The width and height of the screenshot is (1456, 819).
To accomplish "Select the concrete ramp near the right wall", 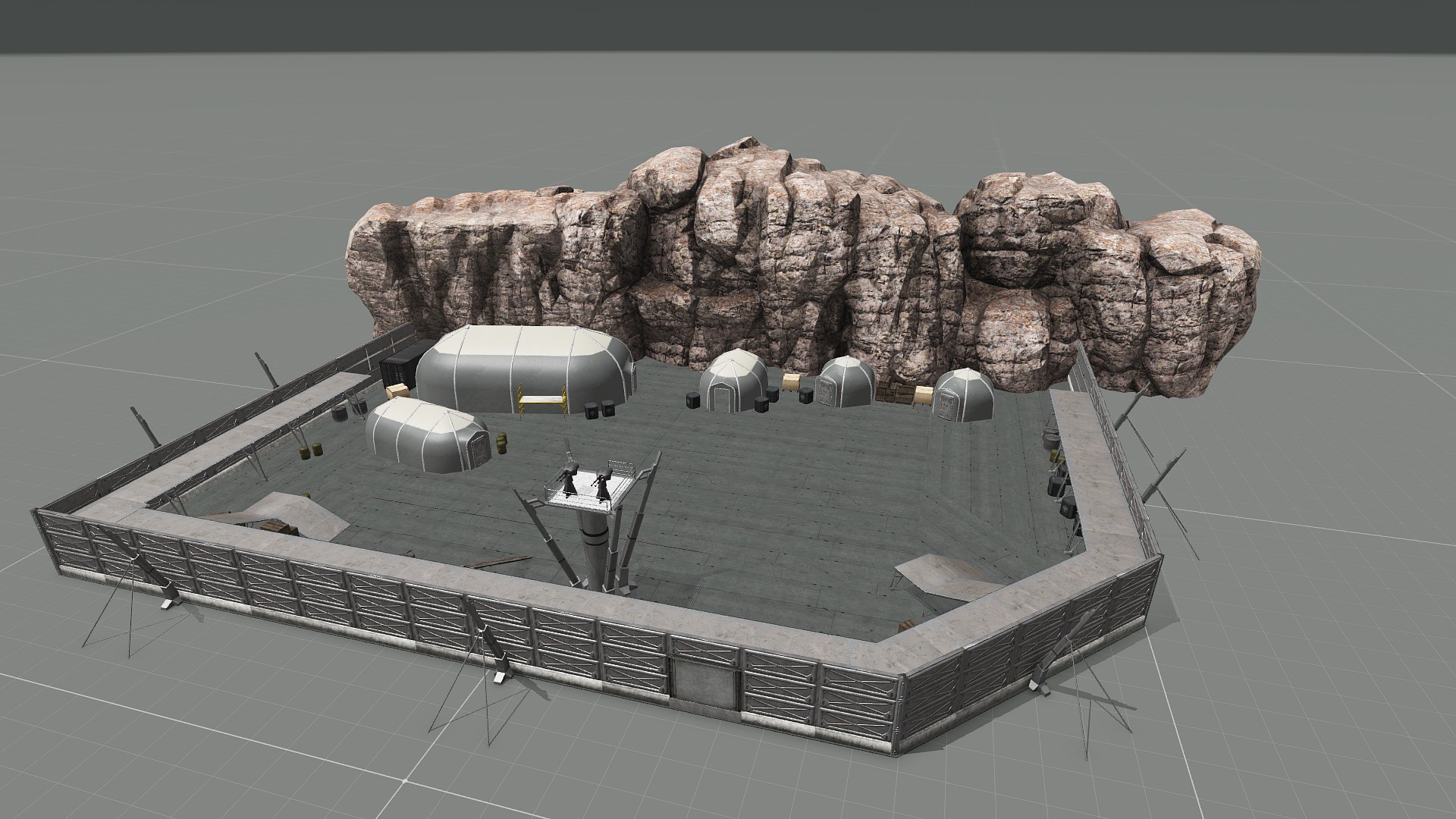I will [948, 578].
